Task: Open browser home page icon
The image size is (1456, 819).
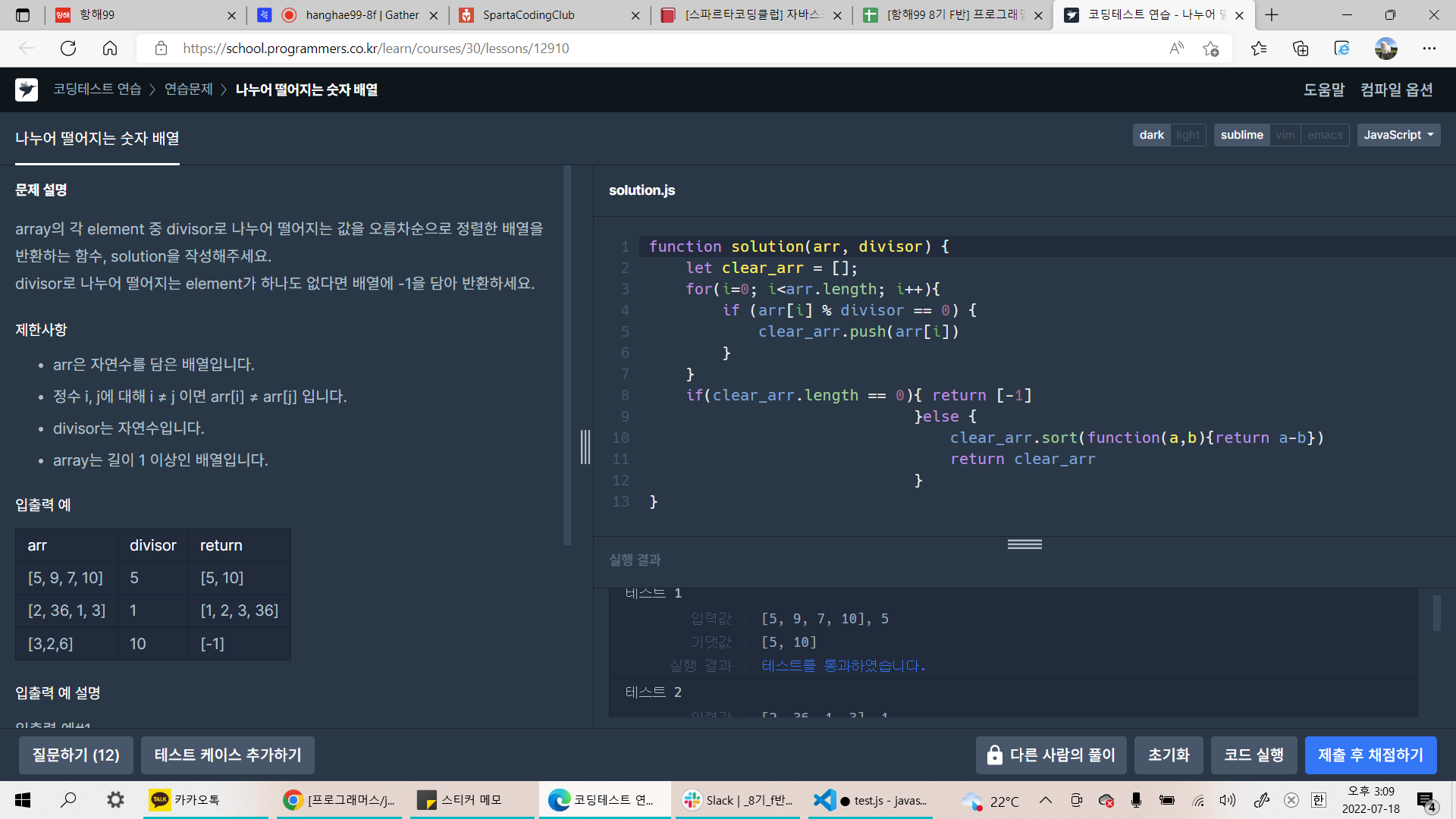Action: 110,49
